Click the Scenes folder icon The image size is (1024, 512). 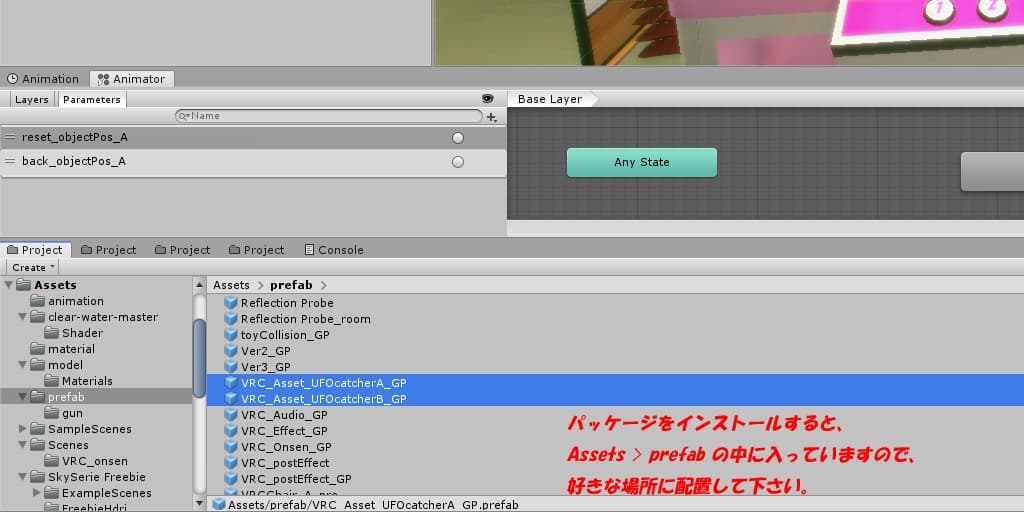pyautogui.click(x=37, y=445)
